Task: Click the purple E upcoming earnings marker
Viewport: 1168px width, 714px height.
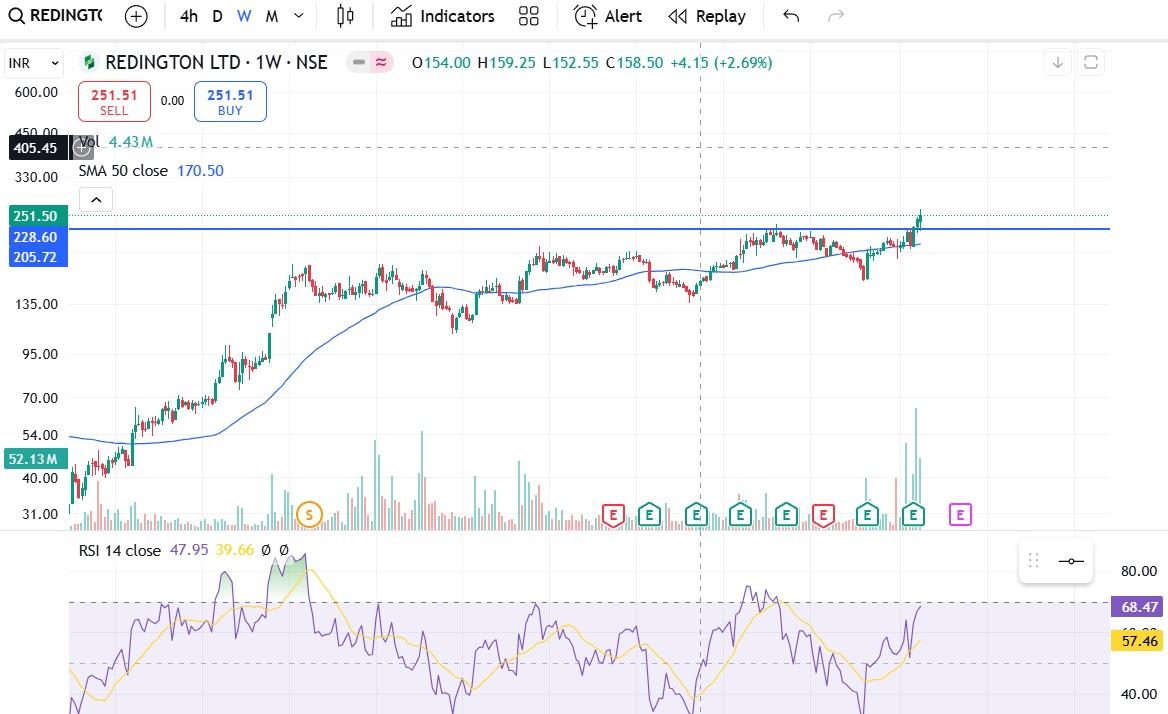Action: click(960, 514)
